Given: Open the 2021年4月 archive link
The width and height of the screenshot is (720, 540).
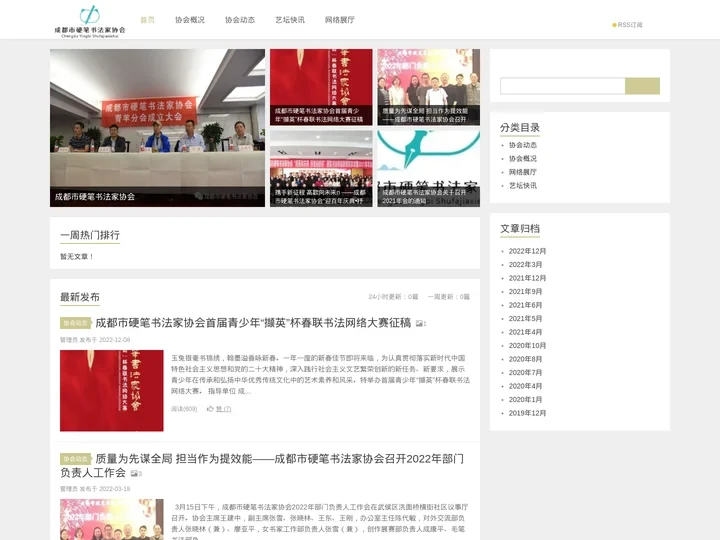Looking at the screenshot, I should 525,332.
